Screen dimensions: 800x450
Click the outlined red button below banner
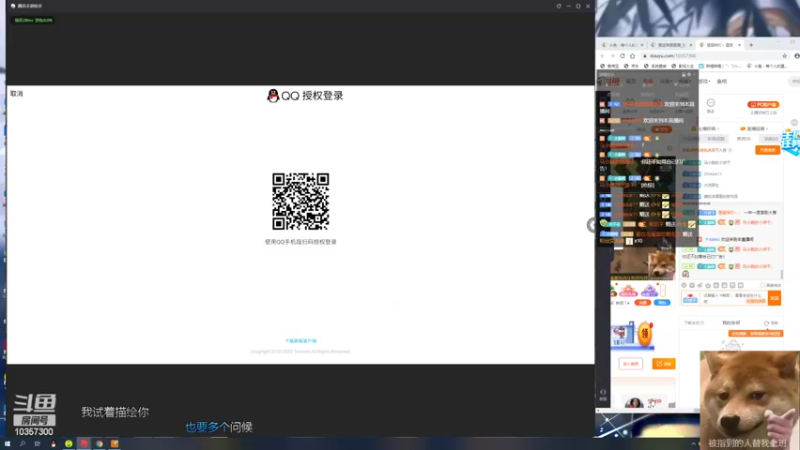coord(631,364)
